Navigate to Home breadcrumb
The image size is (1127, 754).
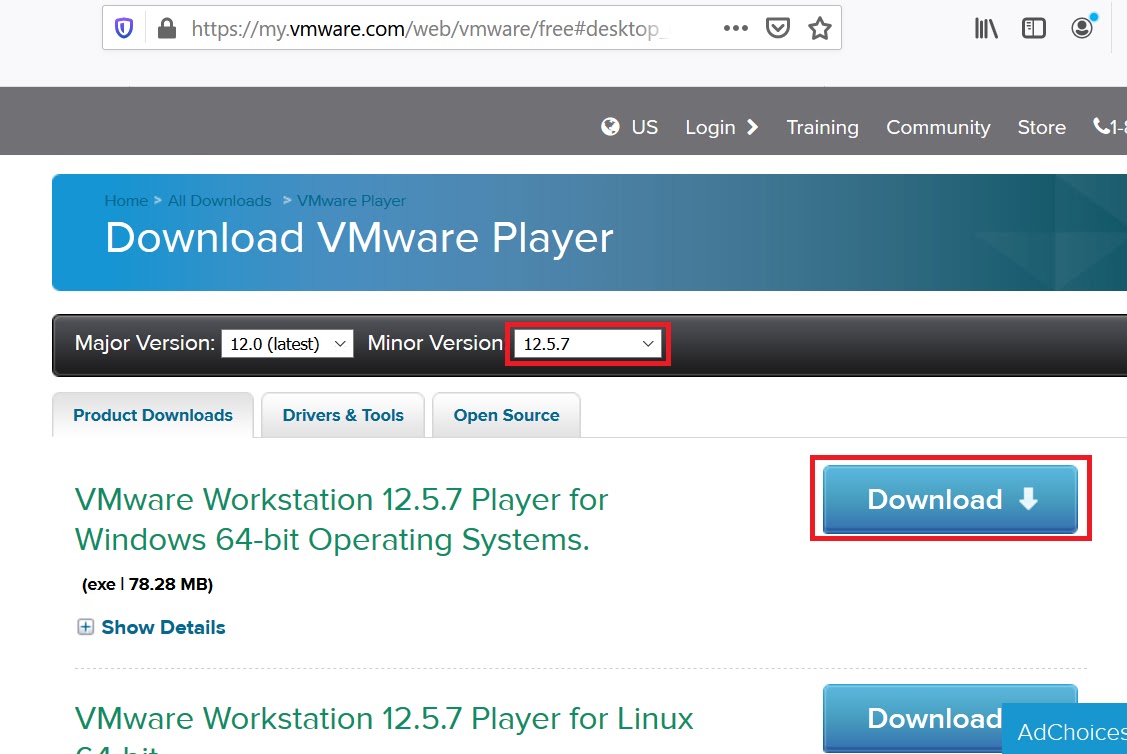click(x=126, y=201)
